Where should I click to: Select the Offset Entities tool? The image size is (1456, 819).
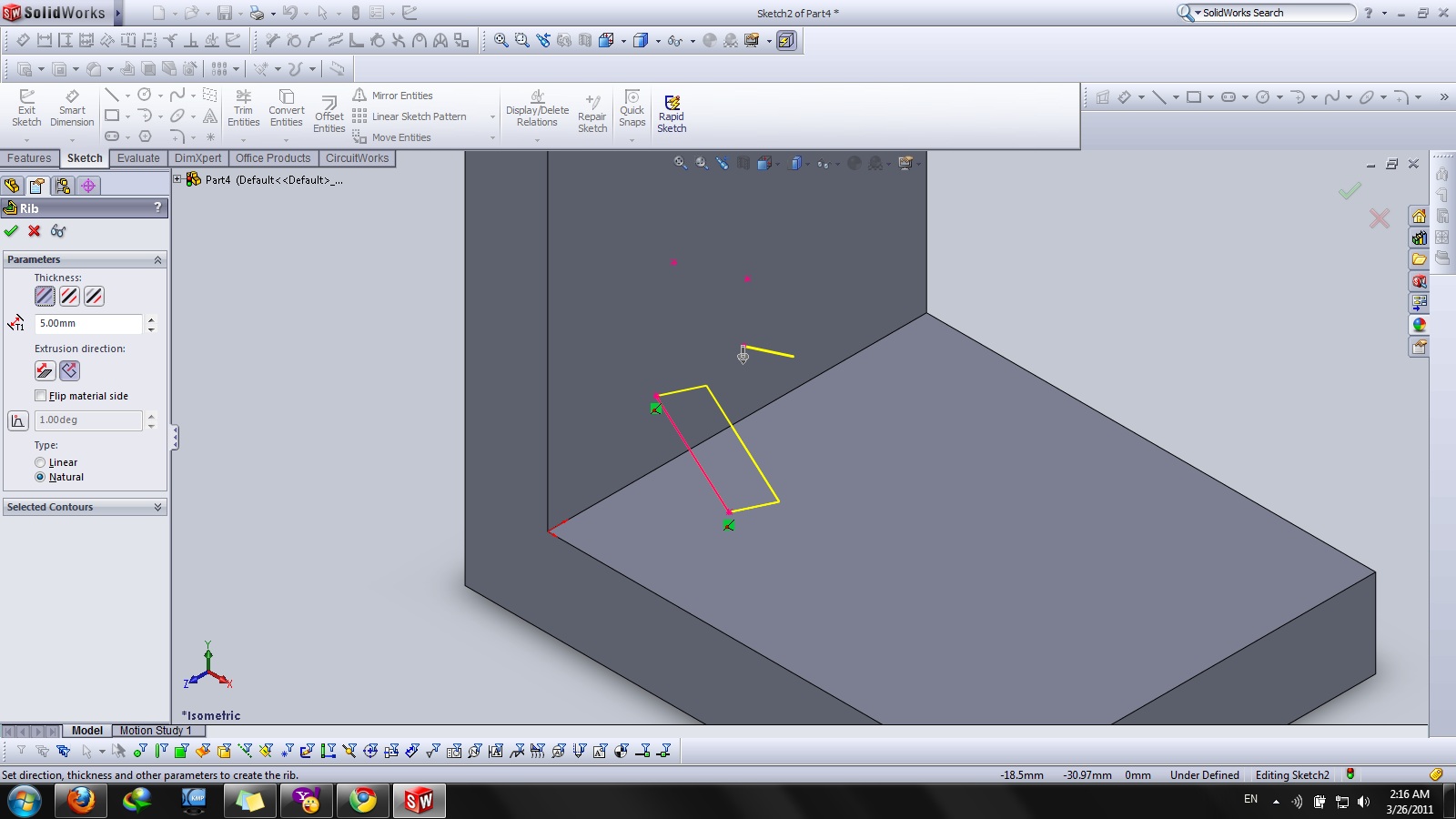point(329,114)
